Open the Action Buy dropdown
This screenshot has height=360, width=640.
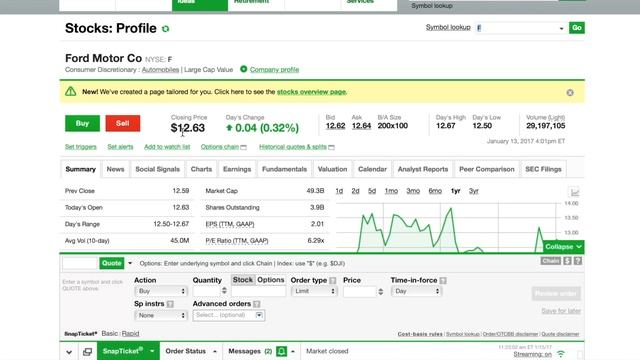[160, 291]
